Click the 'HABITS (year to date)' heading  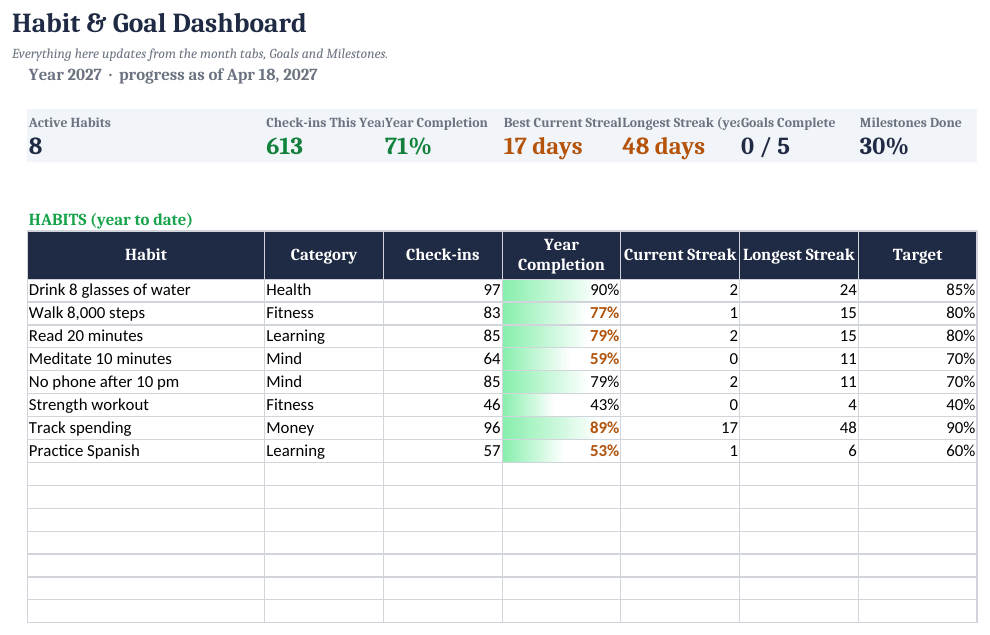[x=110, y=220]
